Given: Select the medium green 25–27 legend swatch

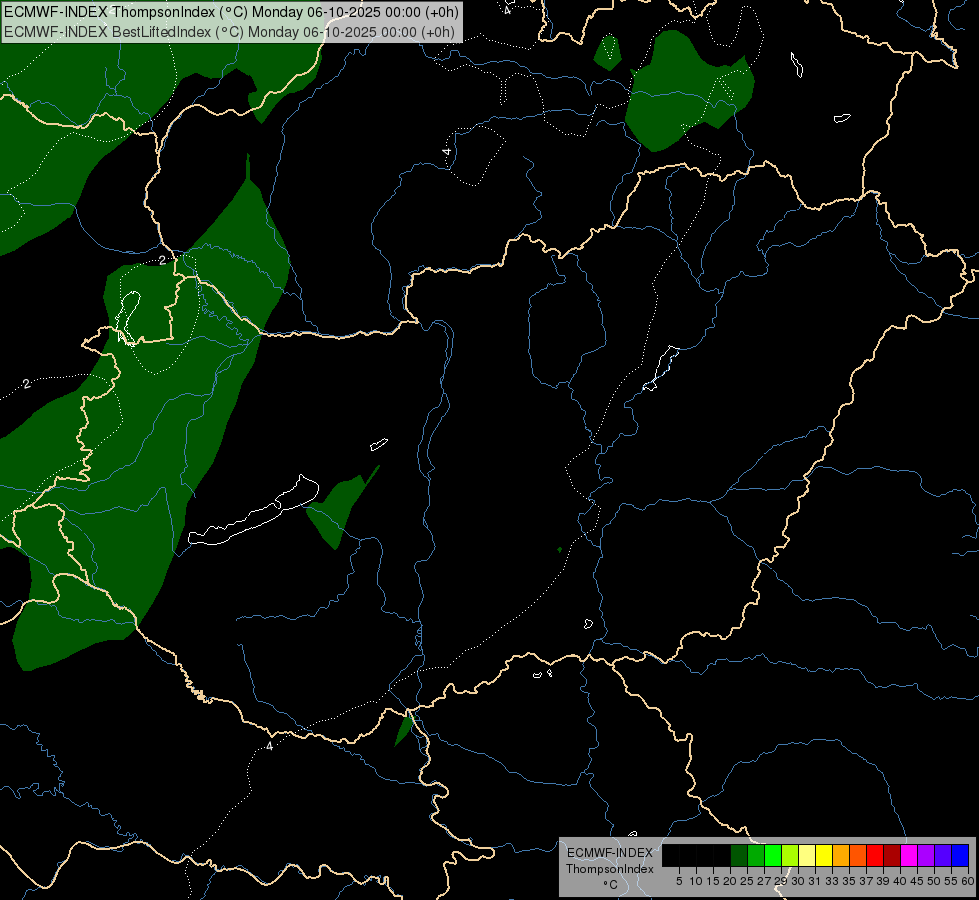Looking at the screenshot, I should [x=756, y=856].
